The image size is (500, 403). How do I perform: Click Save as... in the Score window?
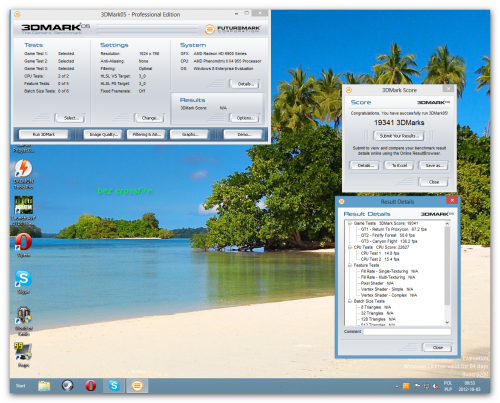click(434, 165)
